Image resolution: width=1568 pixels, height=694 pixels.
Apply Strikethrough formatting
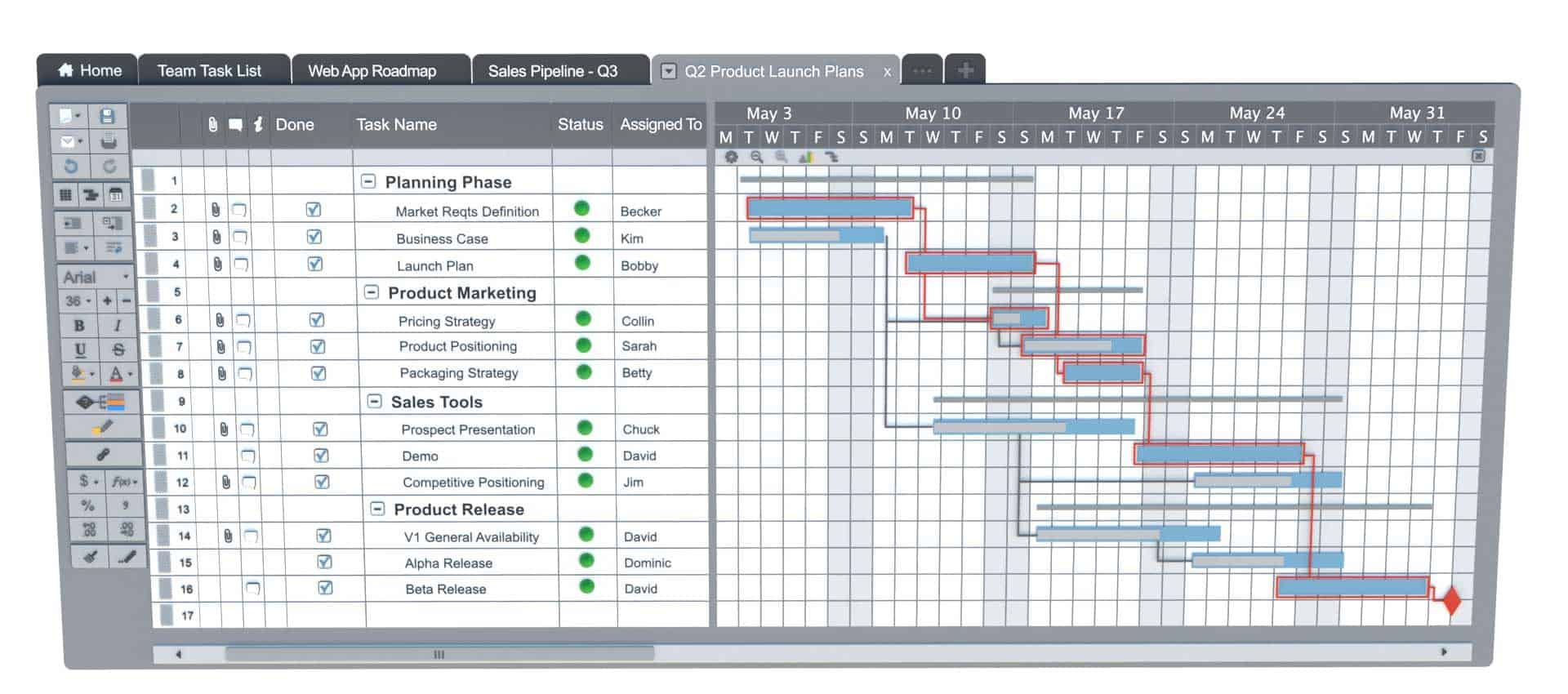[x=118, y=349]
